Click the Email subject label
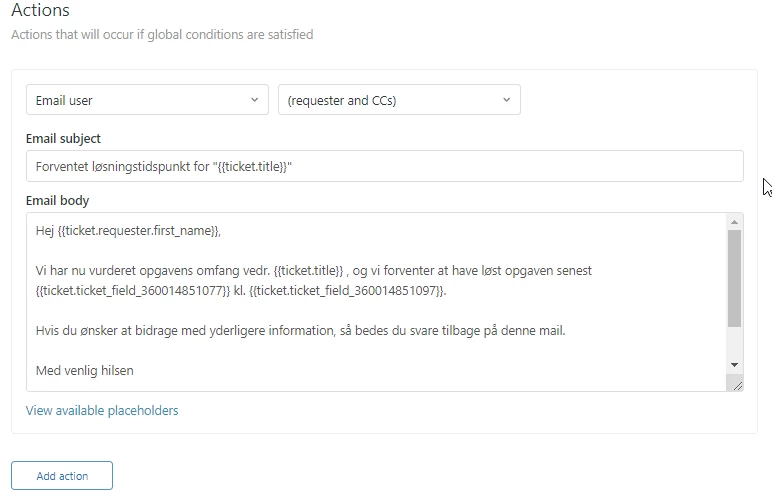This screenshot has height=496, width=772. pos(63,138)
